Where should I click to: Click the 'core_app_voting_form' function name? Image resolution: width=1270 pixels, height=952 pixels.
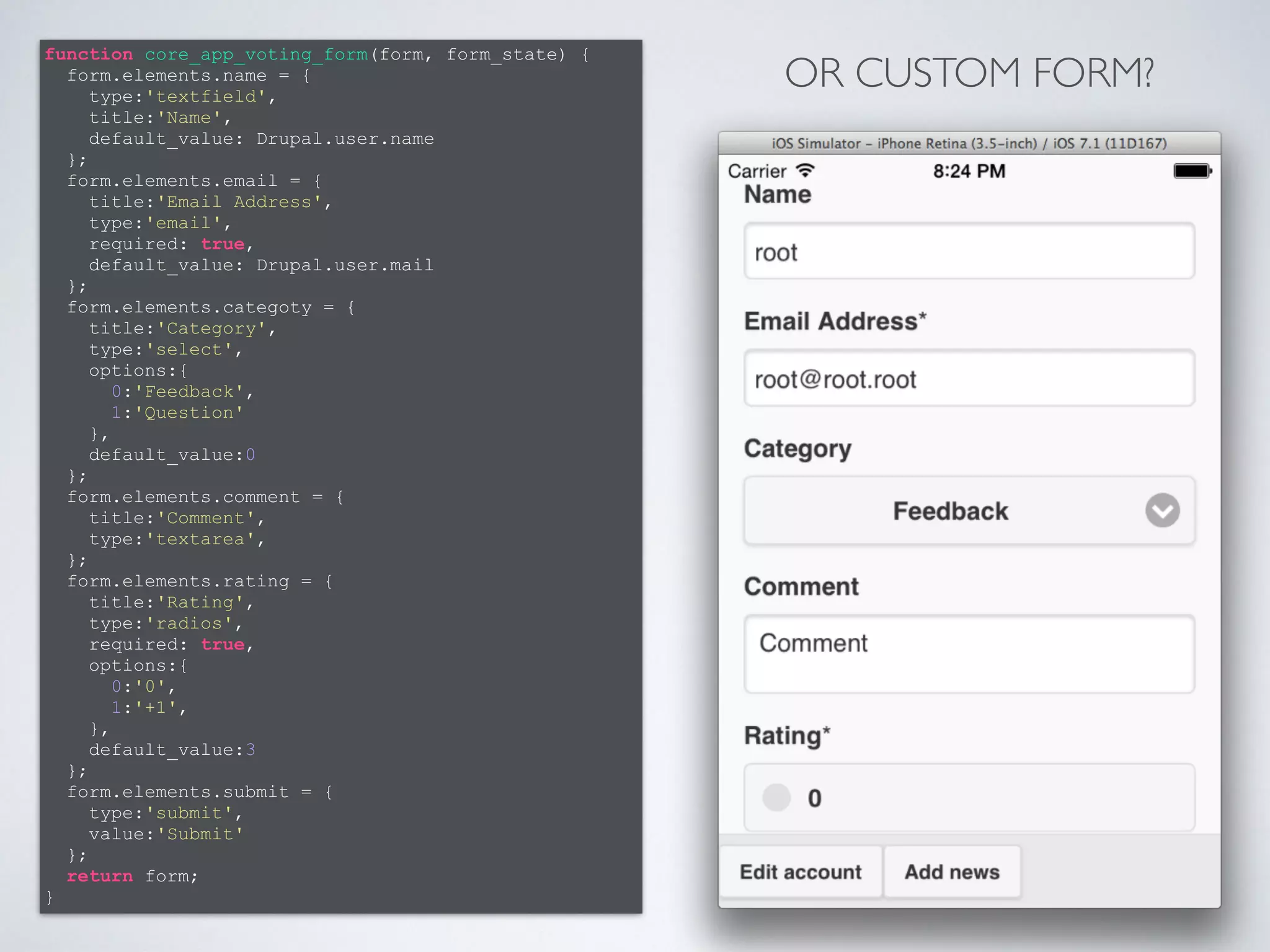click(x=257, y=55)
